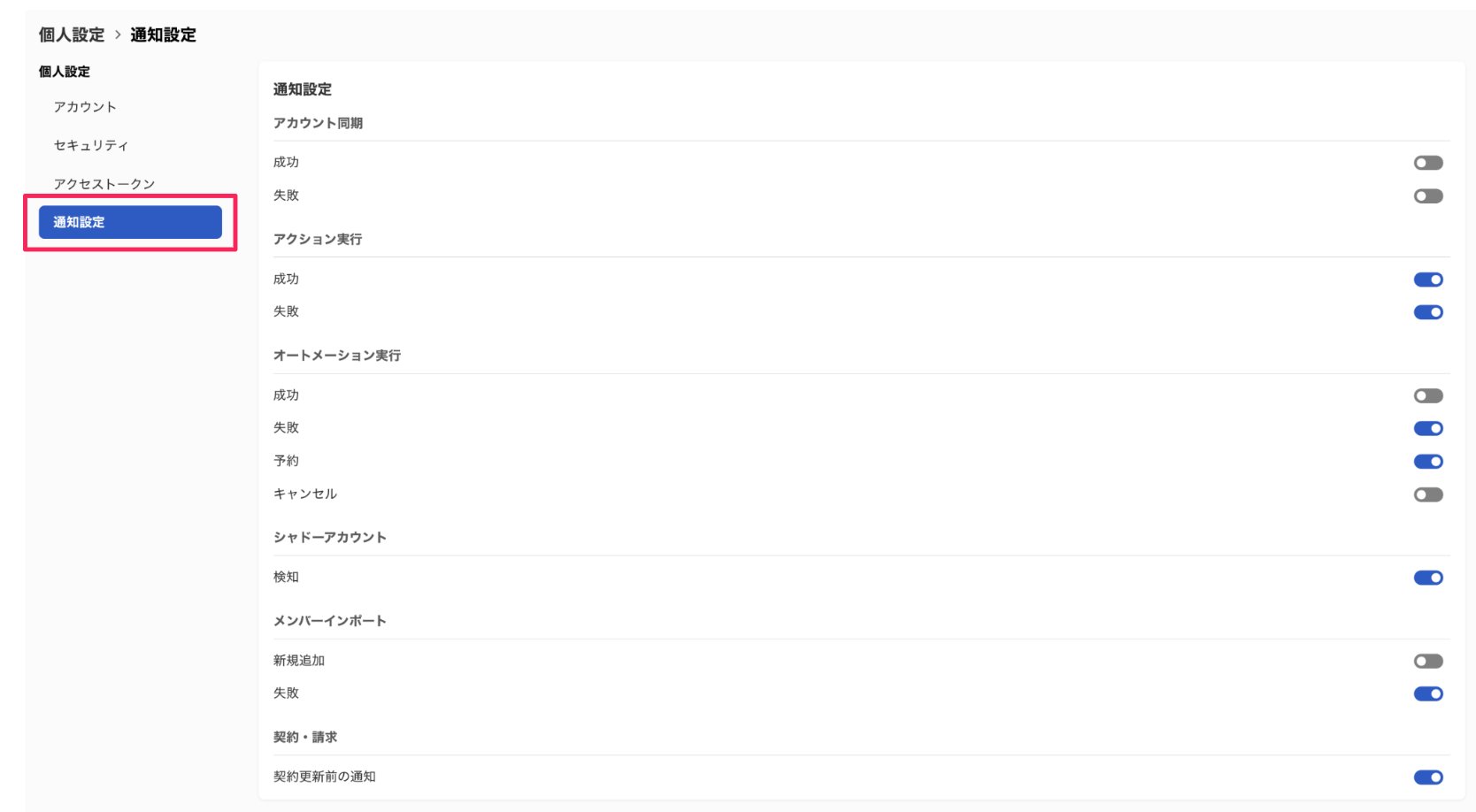1476x812 pixels.
Task: Turn off 契約更新前の通知 toggle
Action: tap(1428, 777)
